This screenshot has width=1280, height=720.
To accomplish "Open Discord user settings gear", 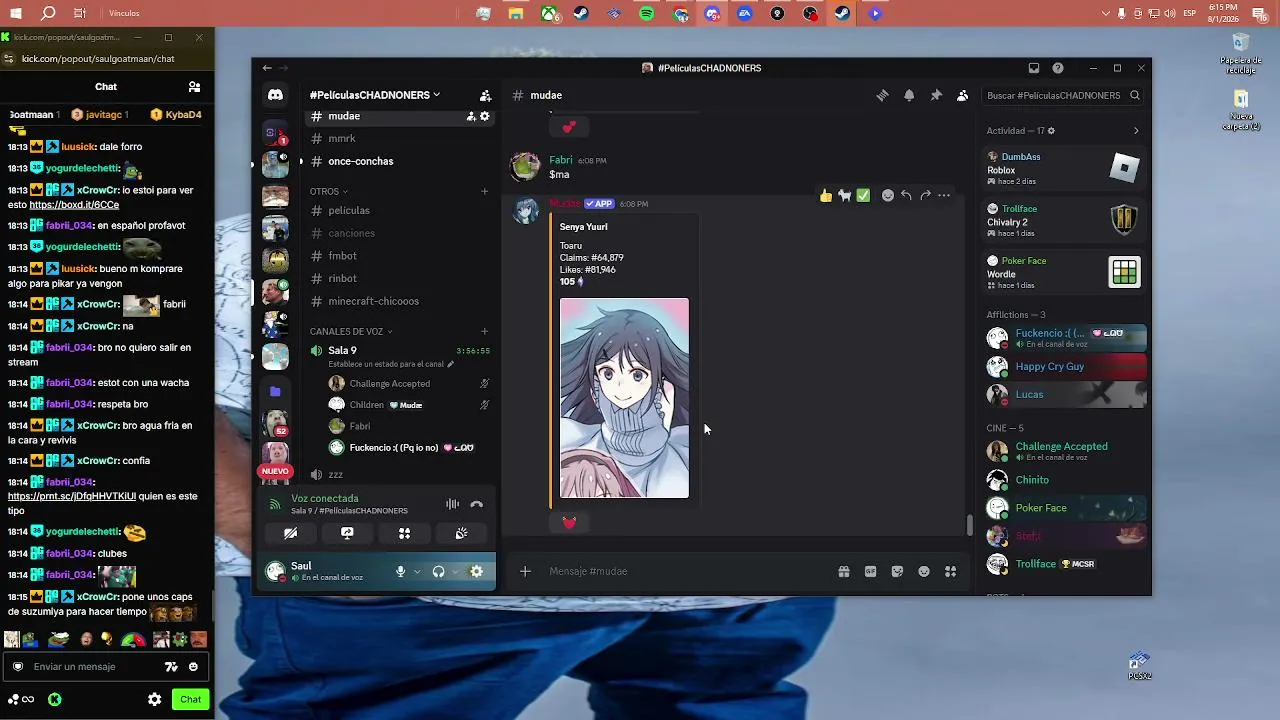I will (x=476, y=572).
